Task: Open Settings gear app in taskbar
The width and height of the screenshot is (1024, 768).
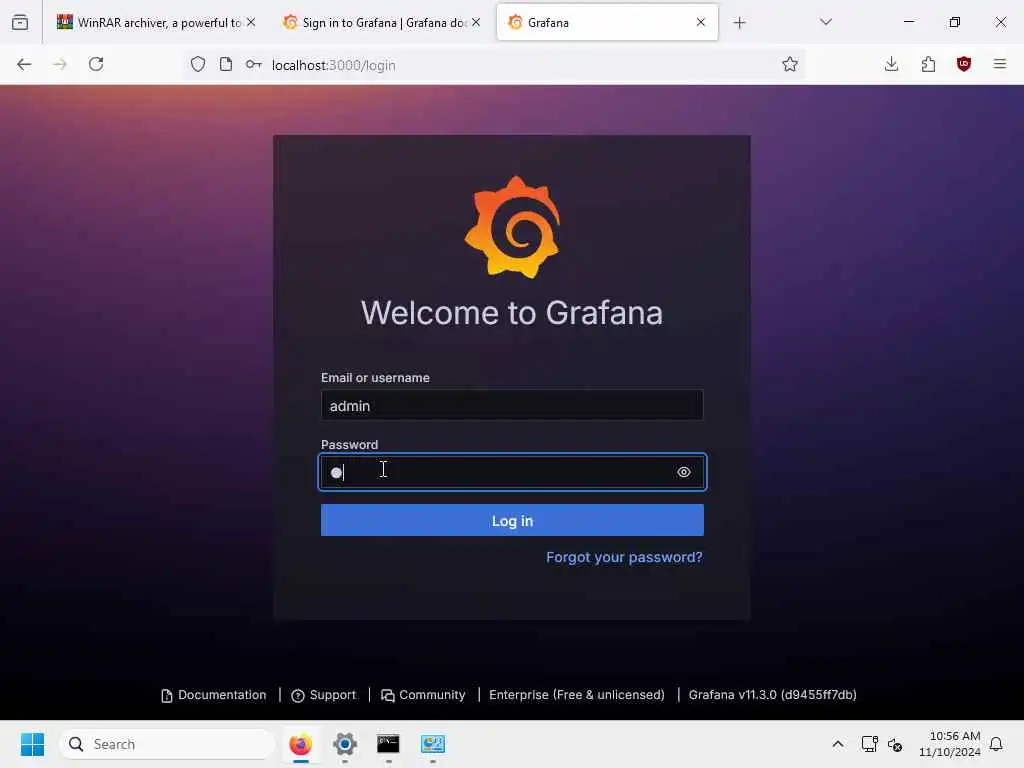Action: (345, 744)
